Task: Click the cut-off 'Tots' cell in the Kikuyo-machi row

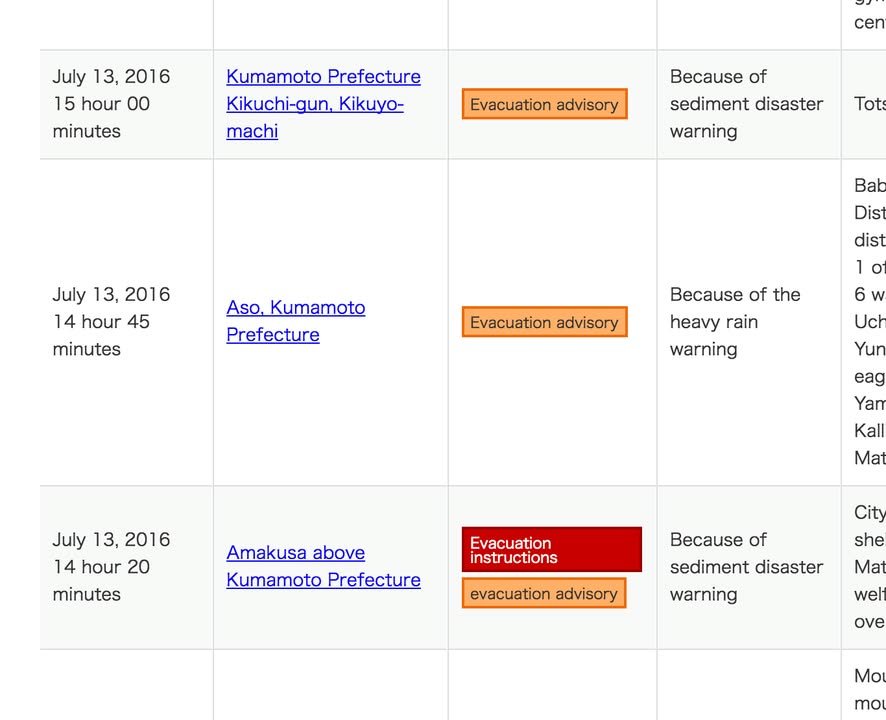Action: click(868, 104)
